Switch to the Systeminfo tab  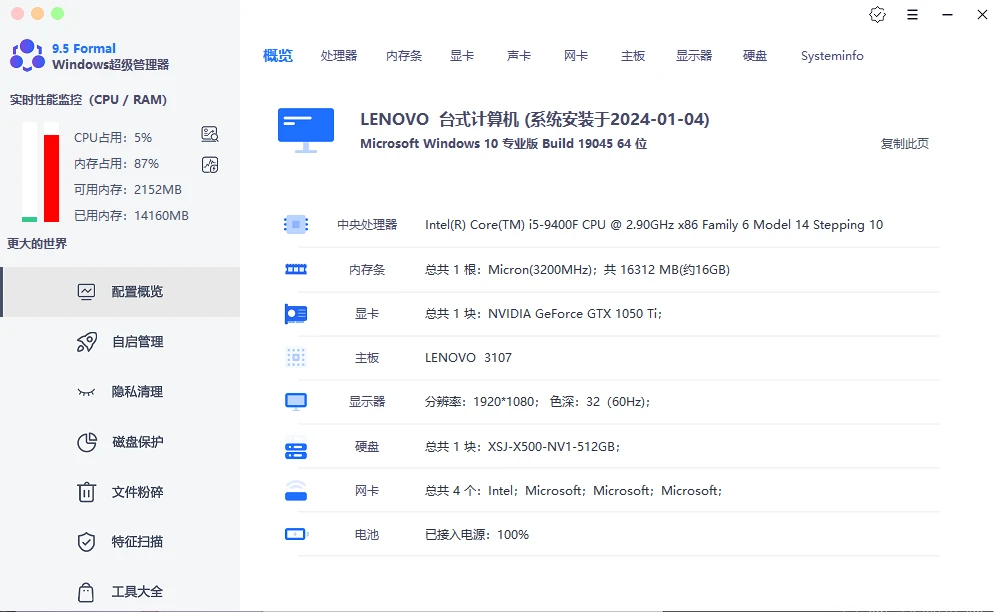click(832, 56)
